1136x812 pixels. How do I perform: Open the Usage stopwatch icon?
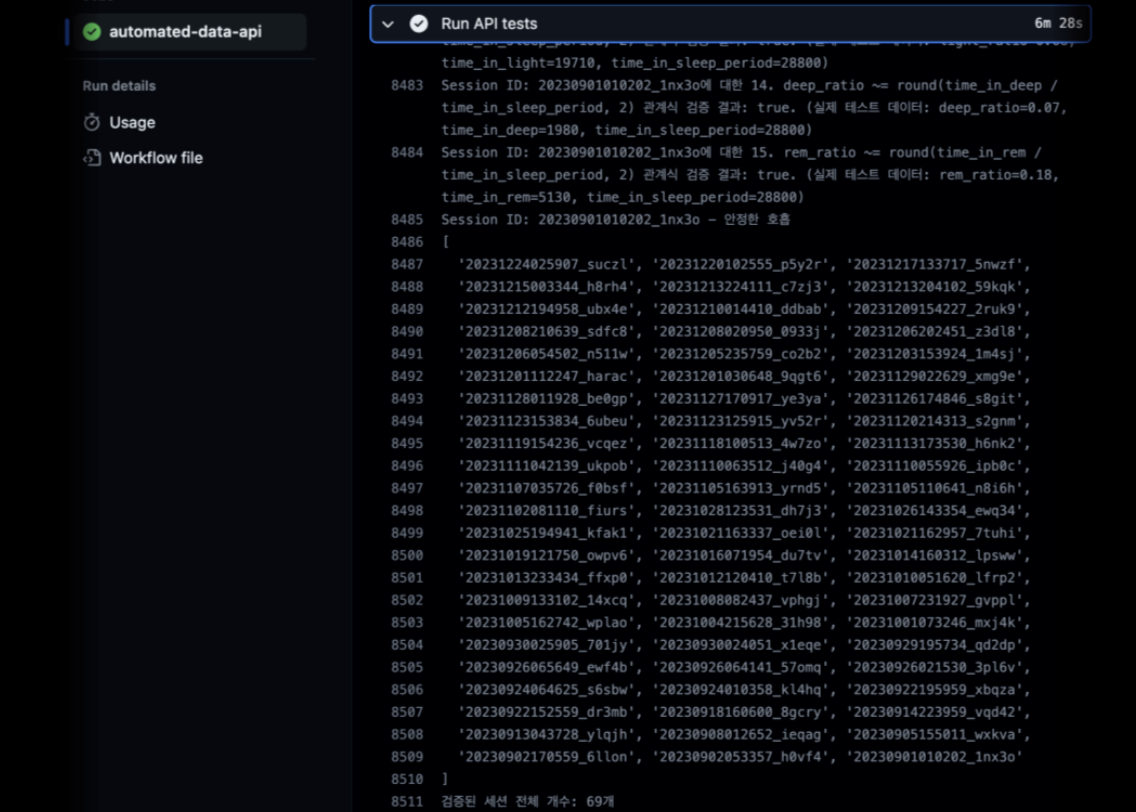tap(92, 122)
